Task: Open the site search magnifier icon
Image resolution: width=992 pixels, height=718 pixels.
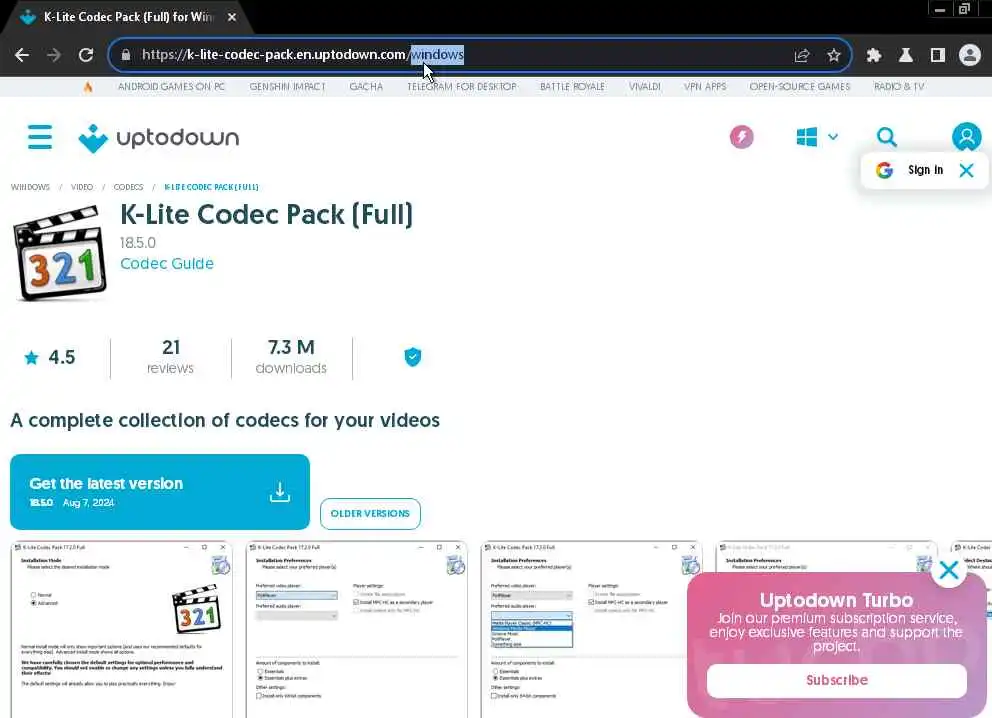Action: click(x=886, y=137)
